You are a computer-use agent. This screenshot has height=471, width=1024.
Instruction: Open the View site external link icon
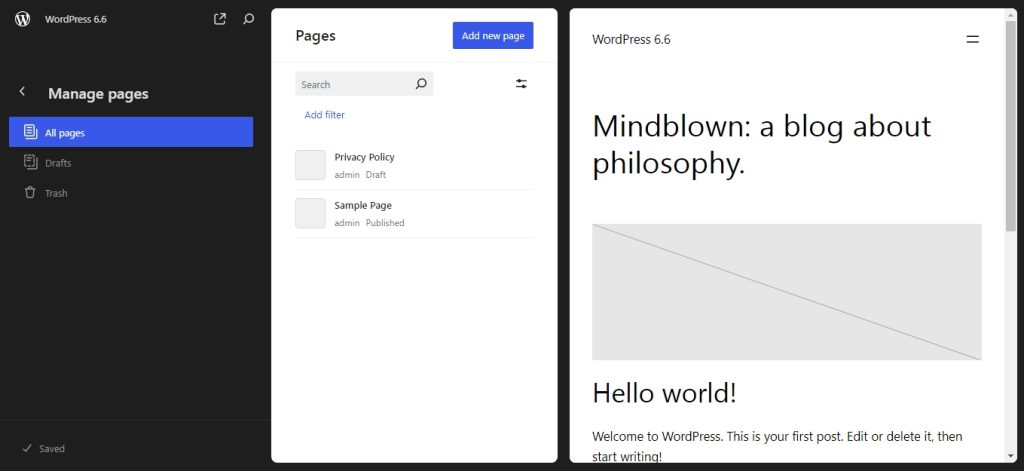220,19
